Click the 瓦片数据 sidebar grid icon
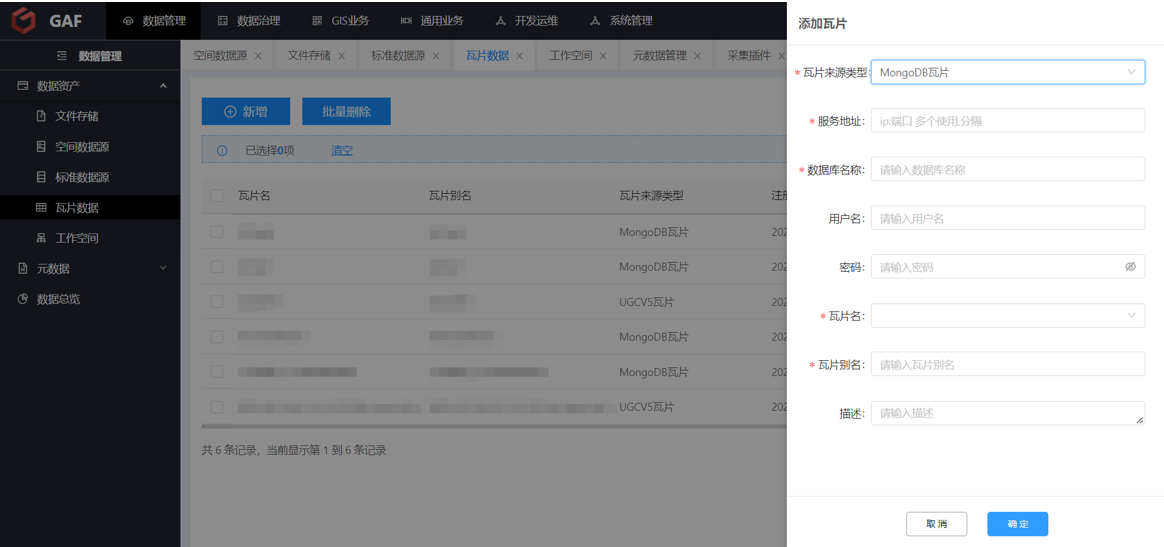The height and width of the screenshot is (547, 1164). pyautogui.click(x=41, y=208)
